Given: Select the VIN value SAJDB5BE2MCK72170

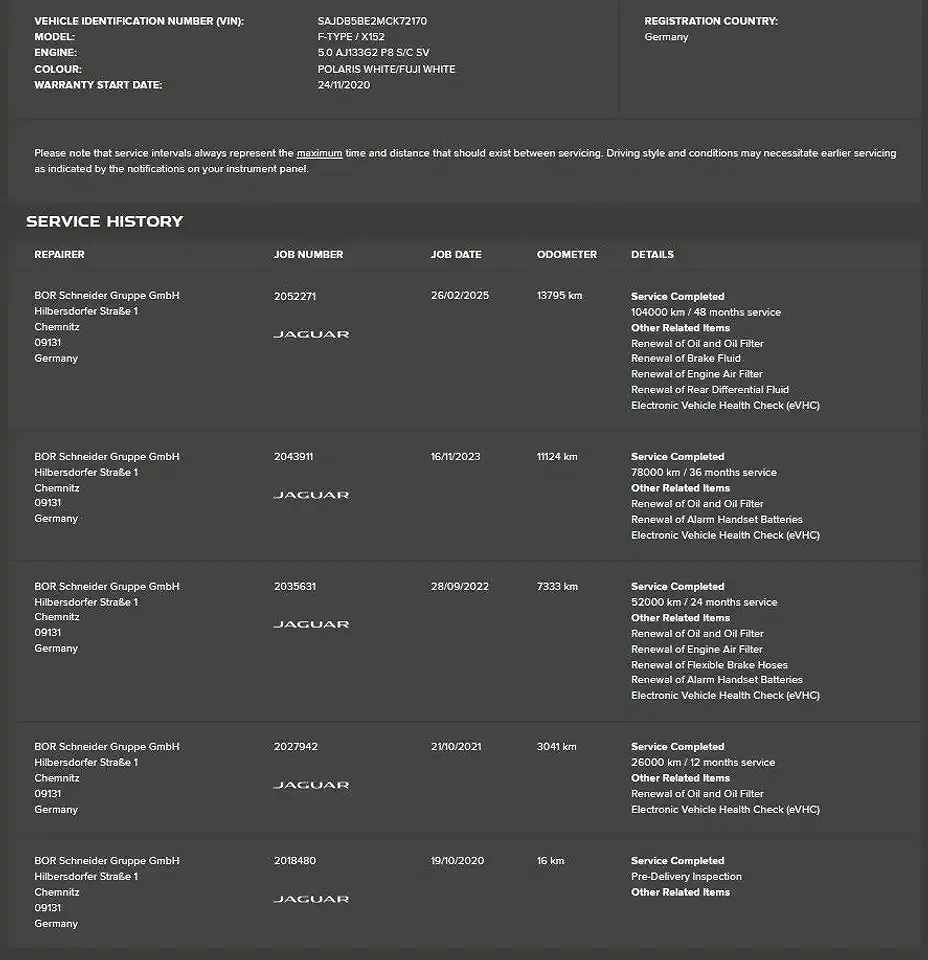Looking at the screenshot, I should click(x=372, y=21).
